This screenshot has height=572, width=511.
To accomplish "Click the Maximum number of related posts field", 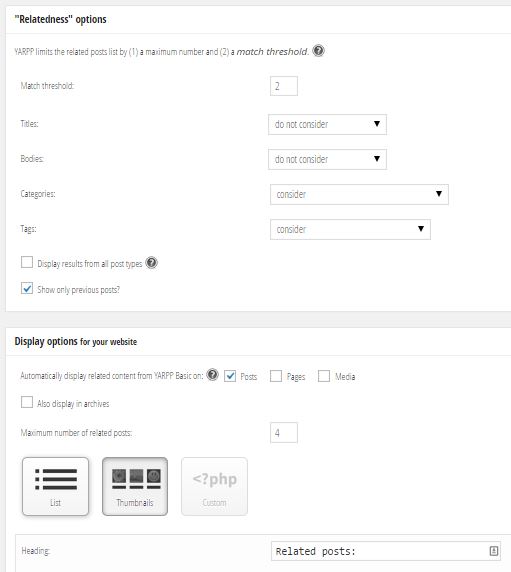I will tap(284, 433).
